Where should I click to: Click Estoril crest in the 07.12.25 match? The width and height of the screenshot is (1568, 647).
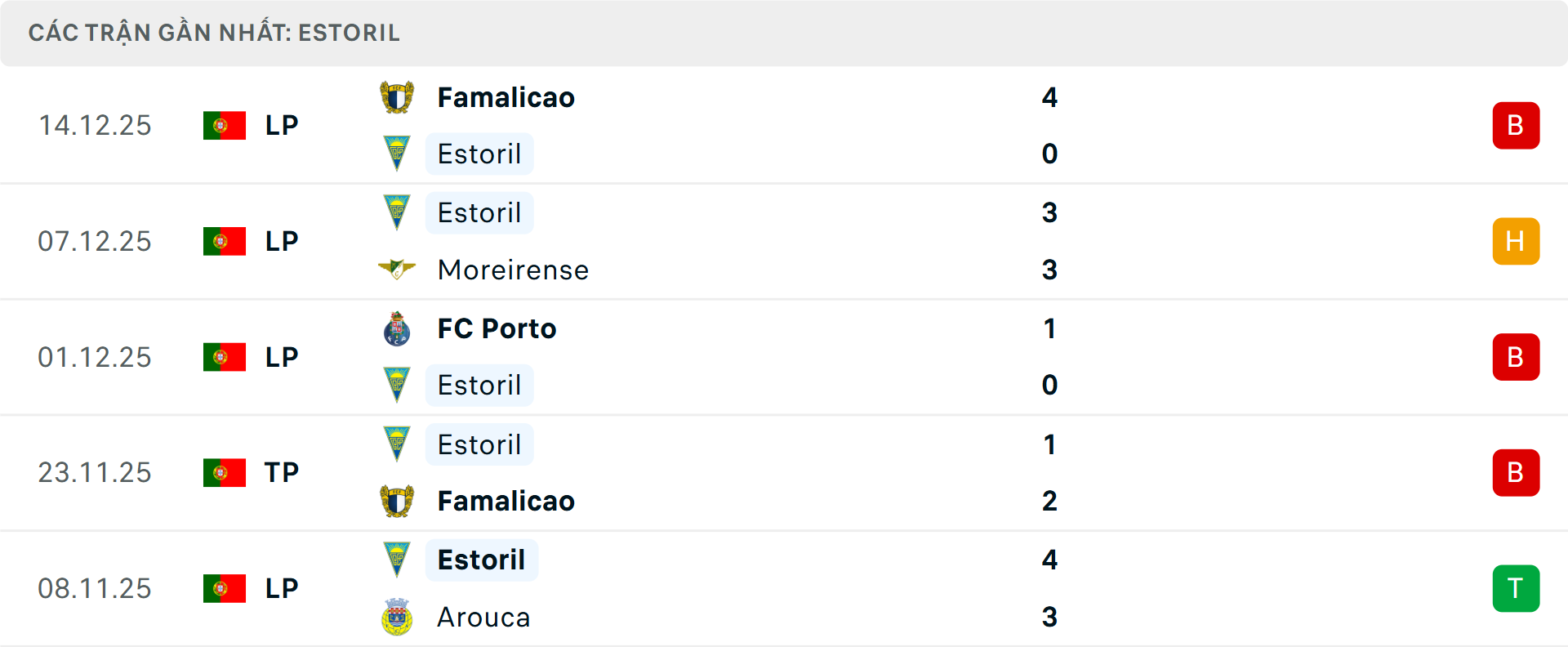coord(397,212)
